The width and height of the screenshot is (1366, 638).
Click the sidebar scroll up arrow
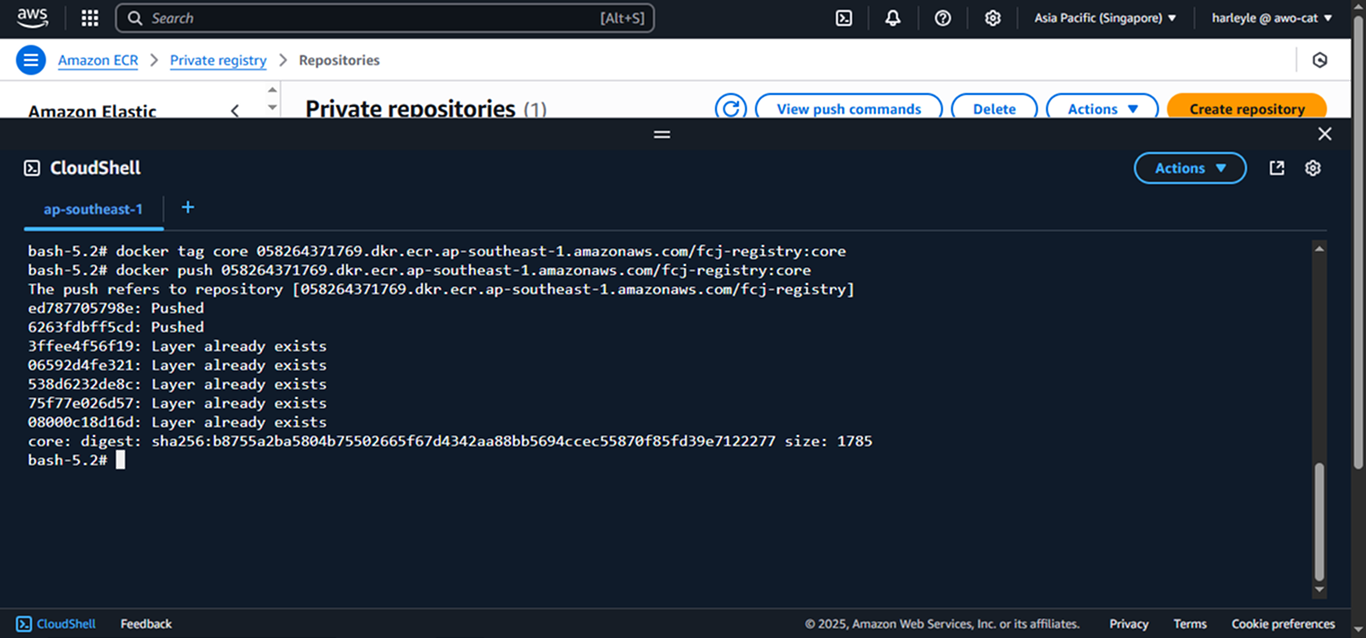[272, 89]
